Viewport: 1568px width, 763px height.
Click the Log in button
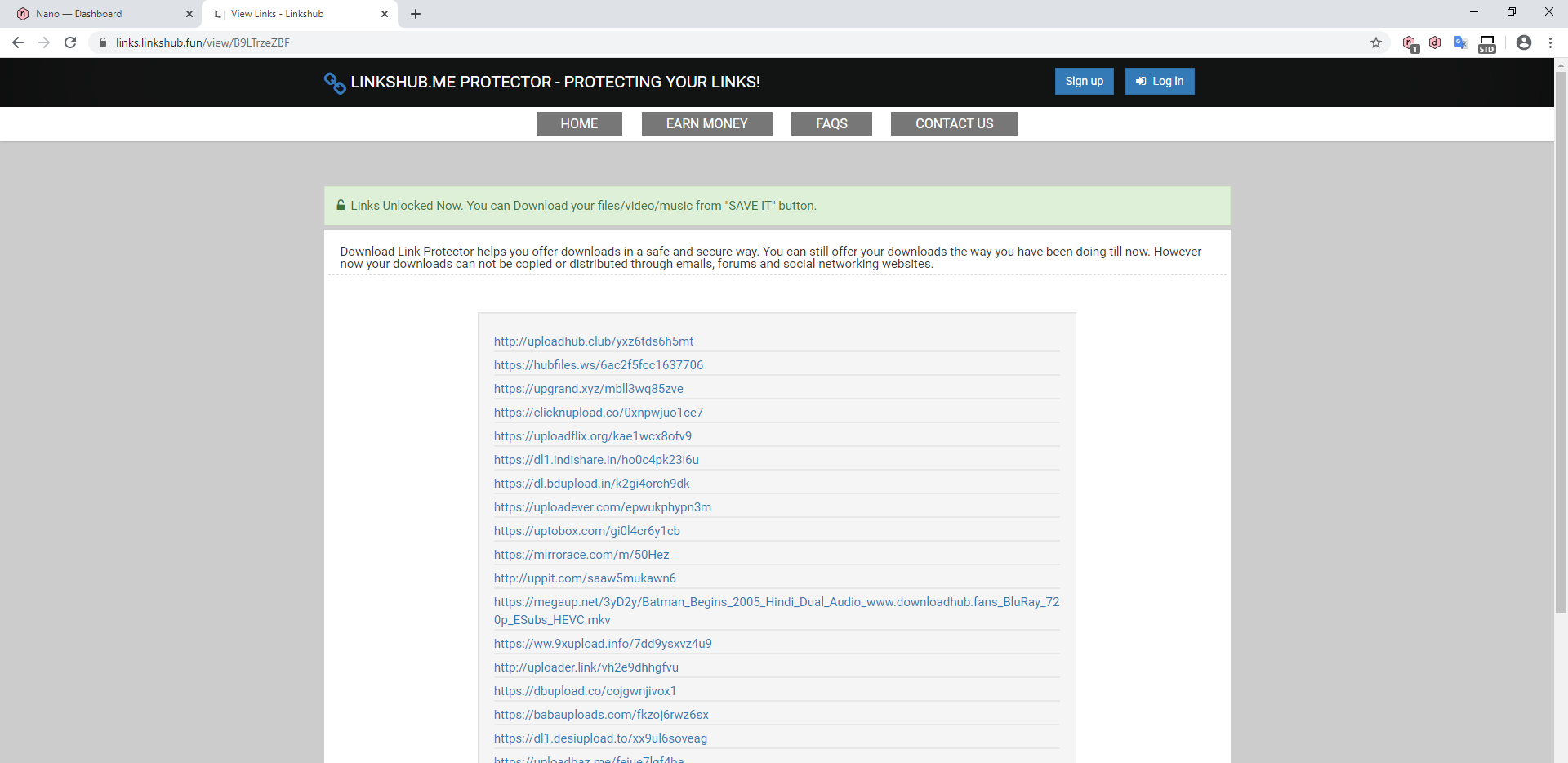tap(1159, 81)
